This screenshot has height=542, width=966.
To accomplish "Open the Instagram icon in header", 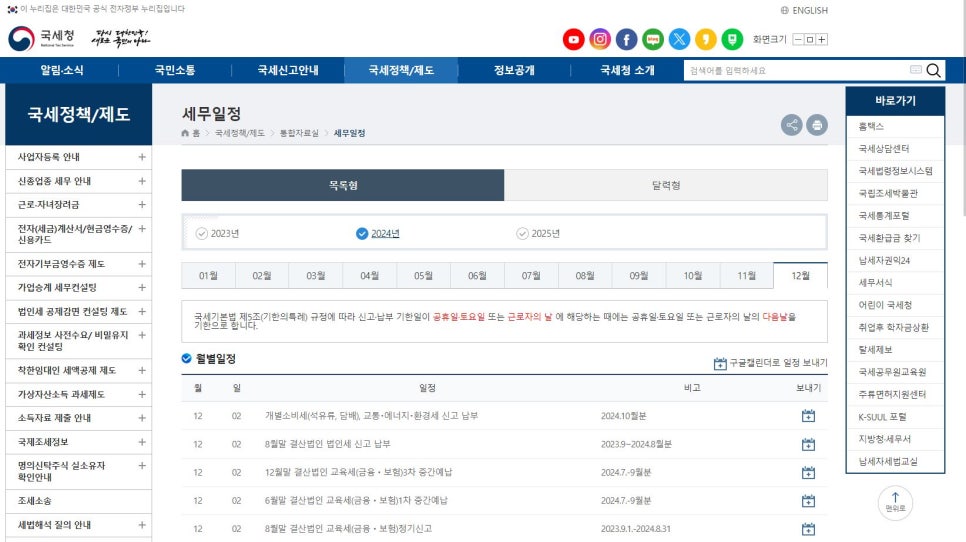I will 600,40.
